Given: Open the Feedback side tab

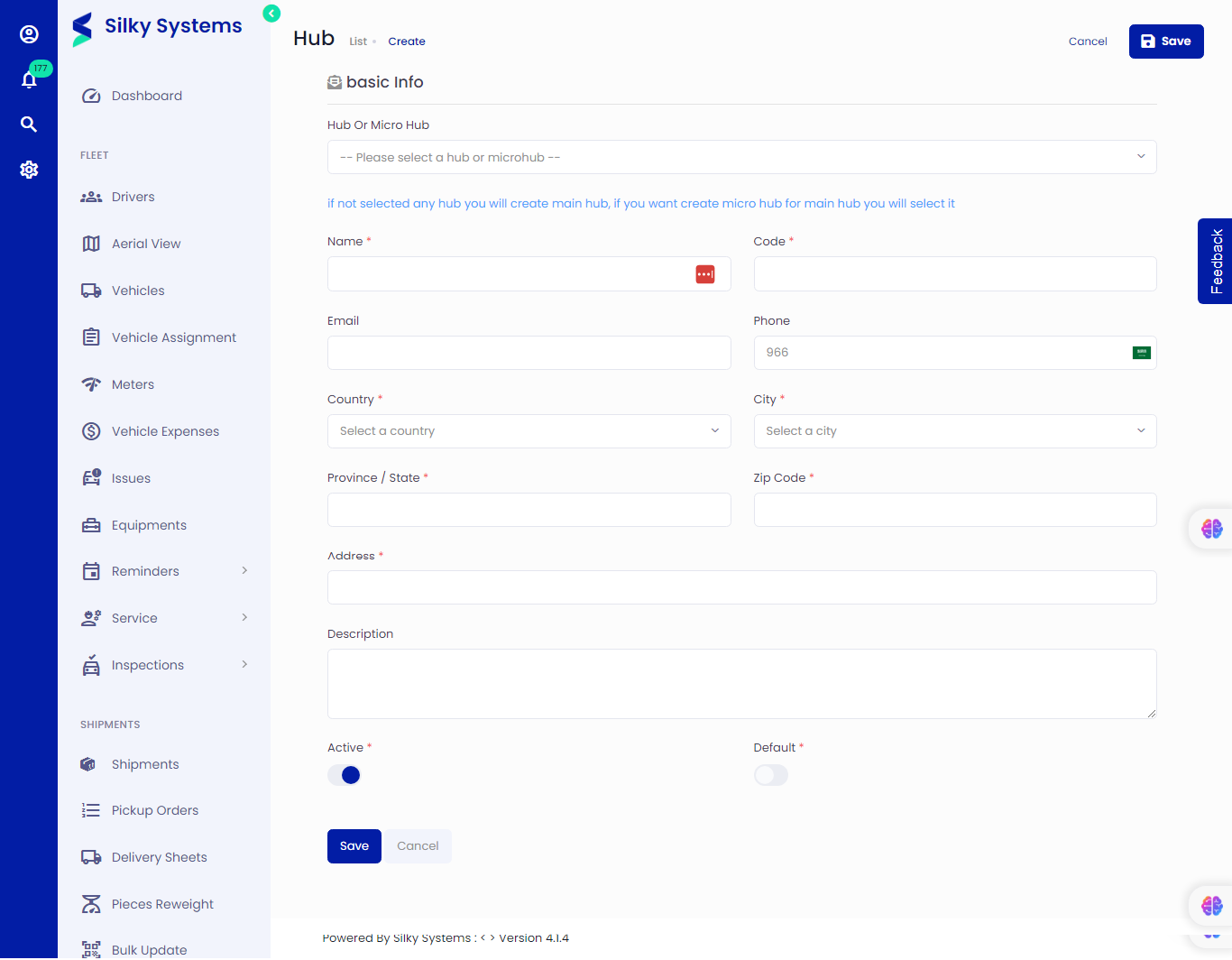Looking at the screenshot, I should (x=1216, y=261).
